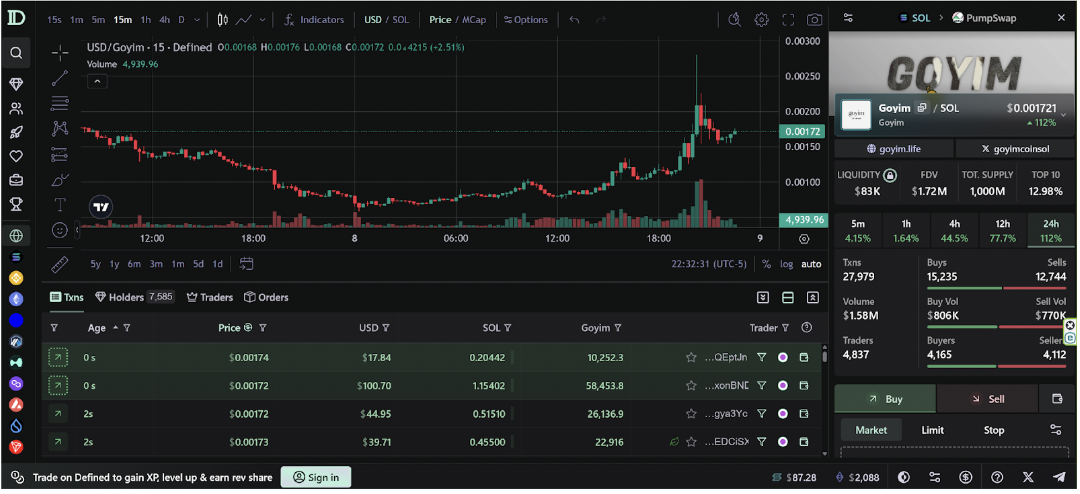1080x494 pixels.
Task: Open chart settings gear icon
Action: click(762, 20)
